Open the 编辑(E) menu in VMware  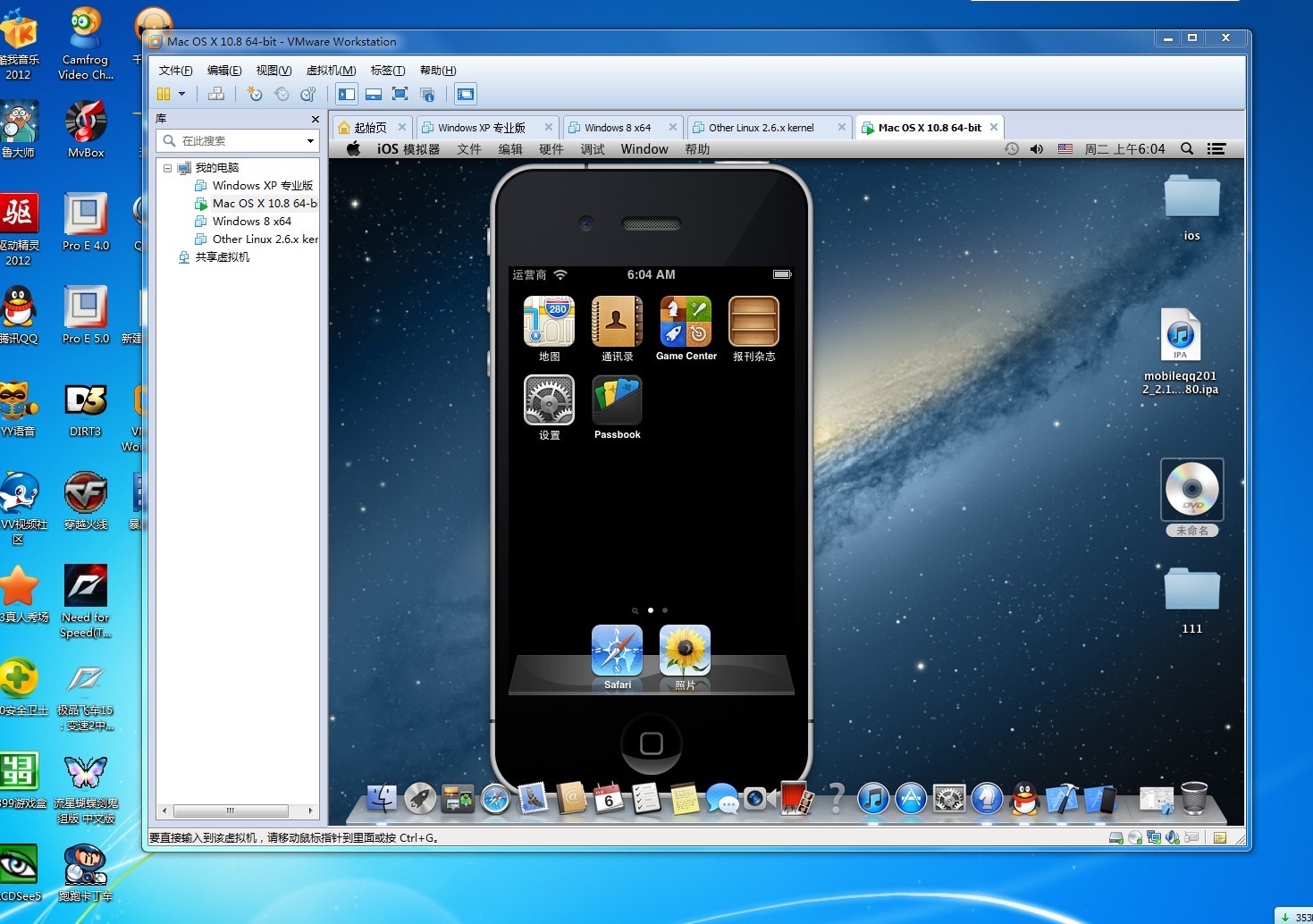tap(224, 71)
